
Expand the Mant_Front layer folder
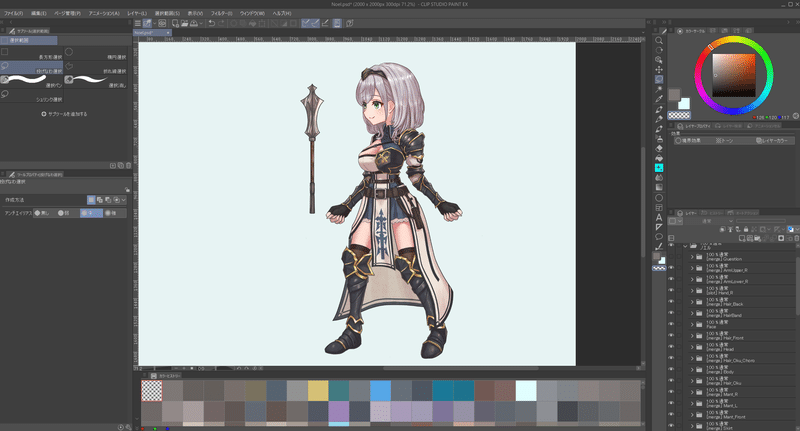click(692, 415)
